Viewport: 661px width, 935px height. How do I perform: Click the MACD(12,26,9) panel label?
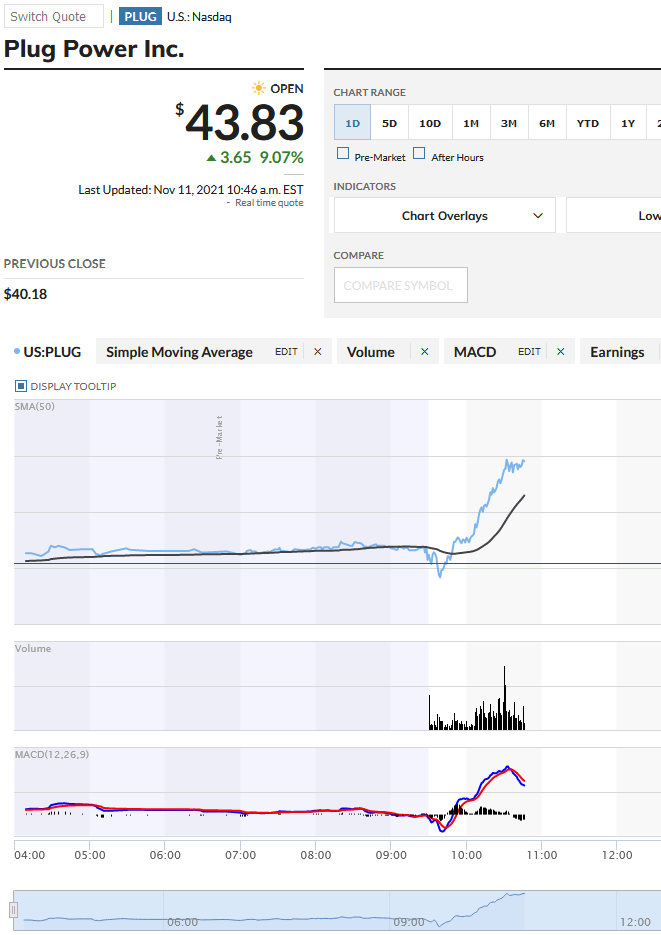tap(52, 754)
